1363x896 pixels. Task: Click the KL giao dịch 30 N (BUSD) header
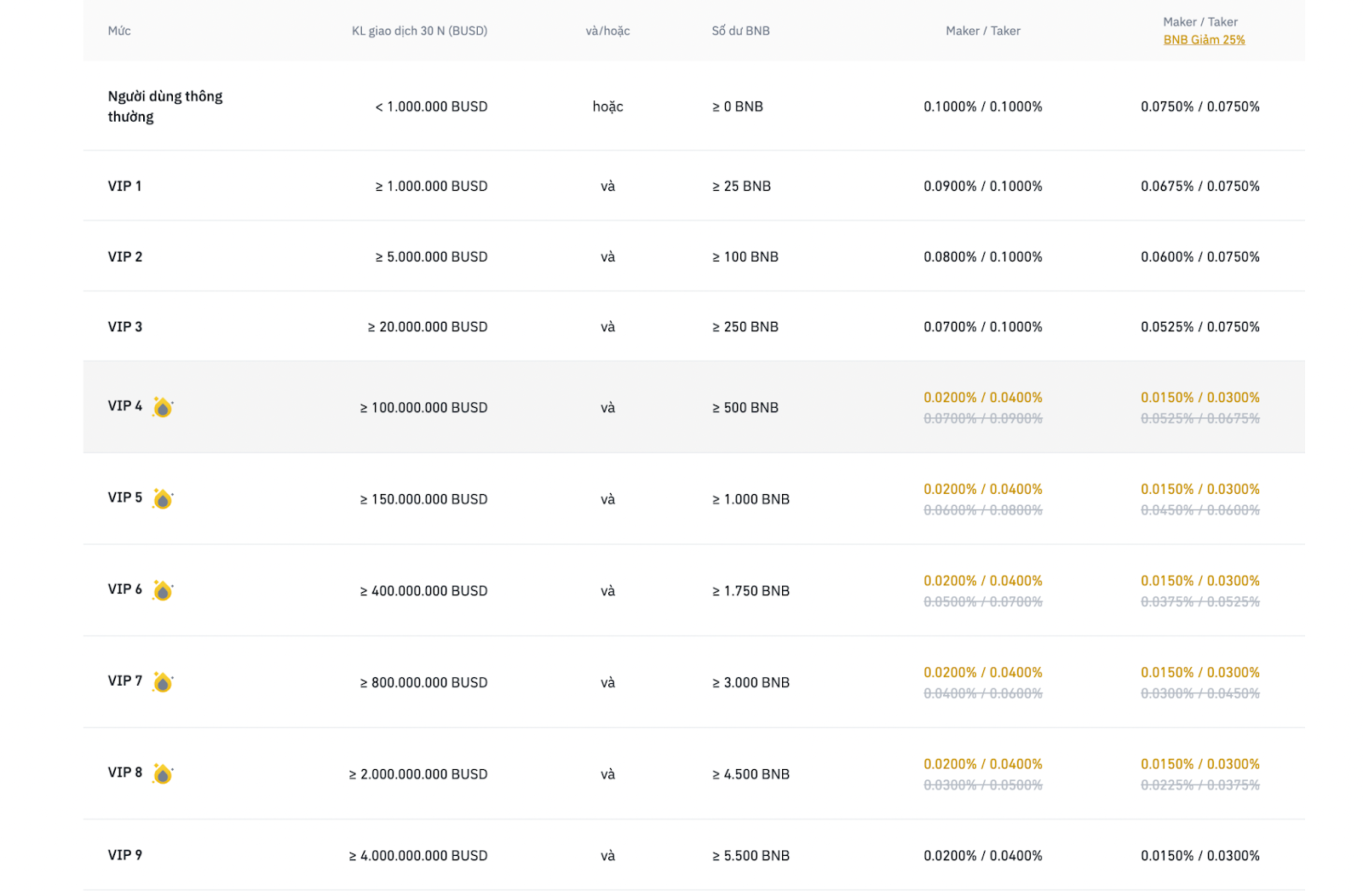(x=419, y=31)
